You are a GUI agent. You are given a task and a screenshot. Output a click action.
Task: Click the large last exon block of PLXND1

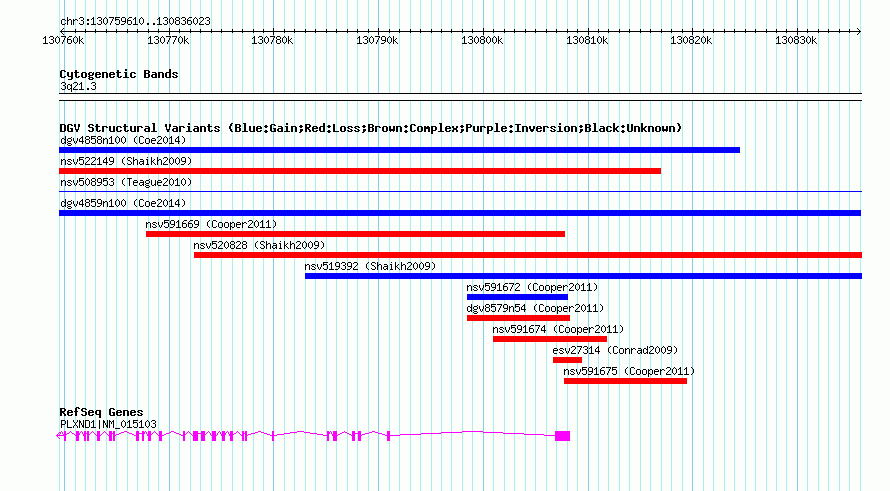coord(562,436)
